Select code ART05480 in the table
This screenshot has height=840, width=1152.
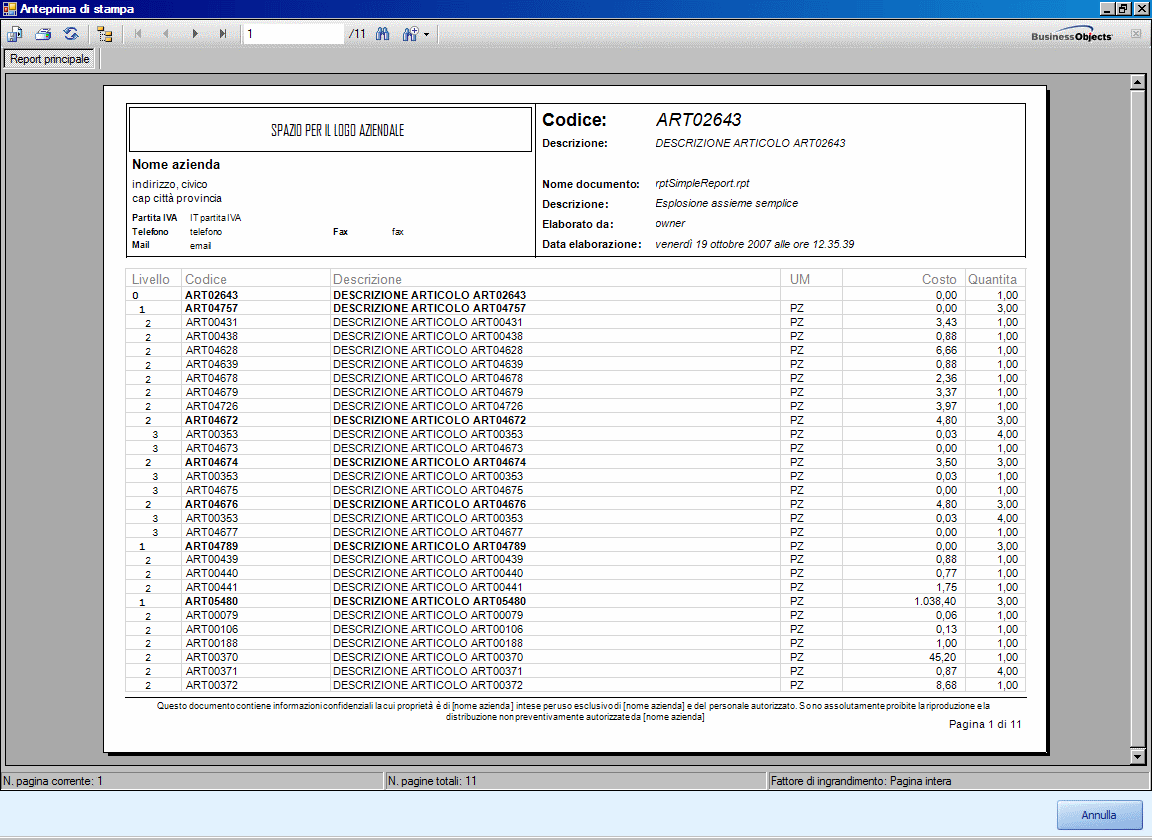point(212,601)
